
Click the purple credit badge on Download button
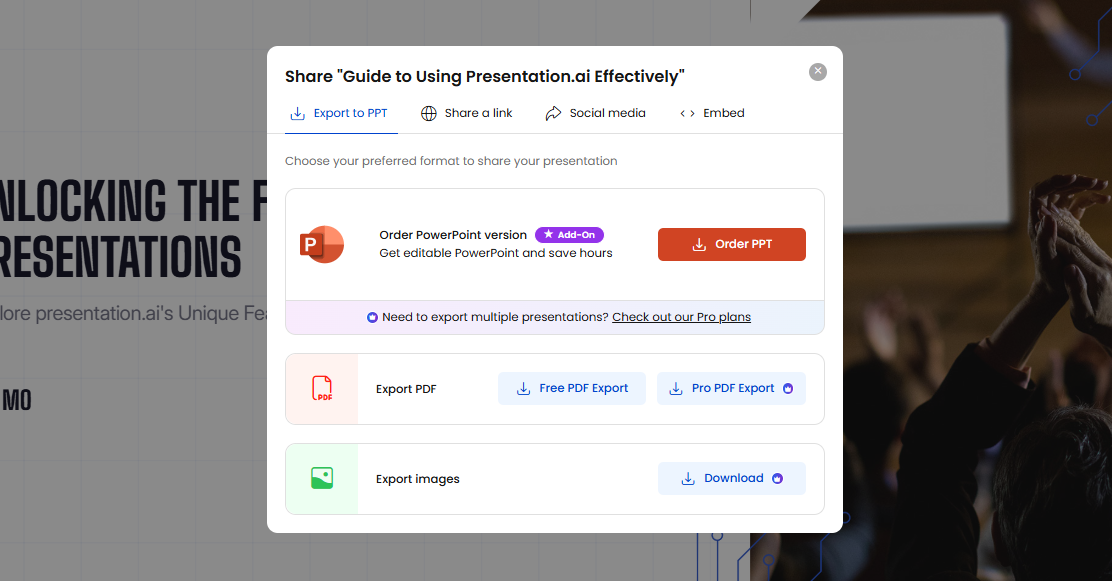pyautogui.click(x=778, y=479)
